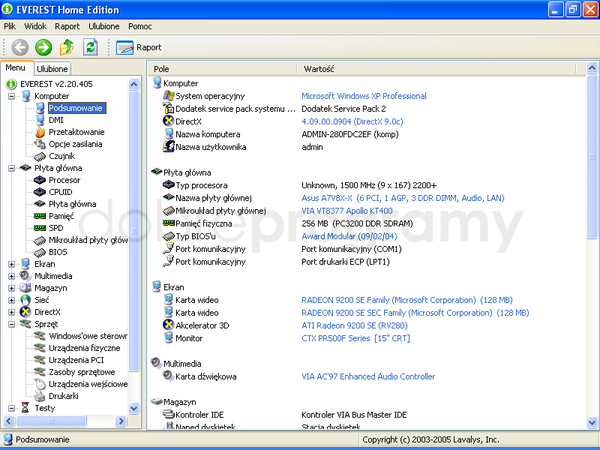Click the Wartość column header
Screen dimensions: 600x450
318,69
